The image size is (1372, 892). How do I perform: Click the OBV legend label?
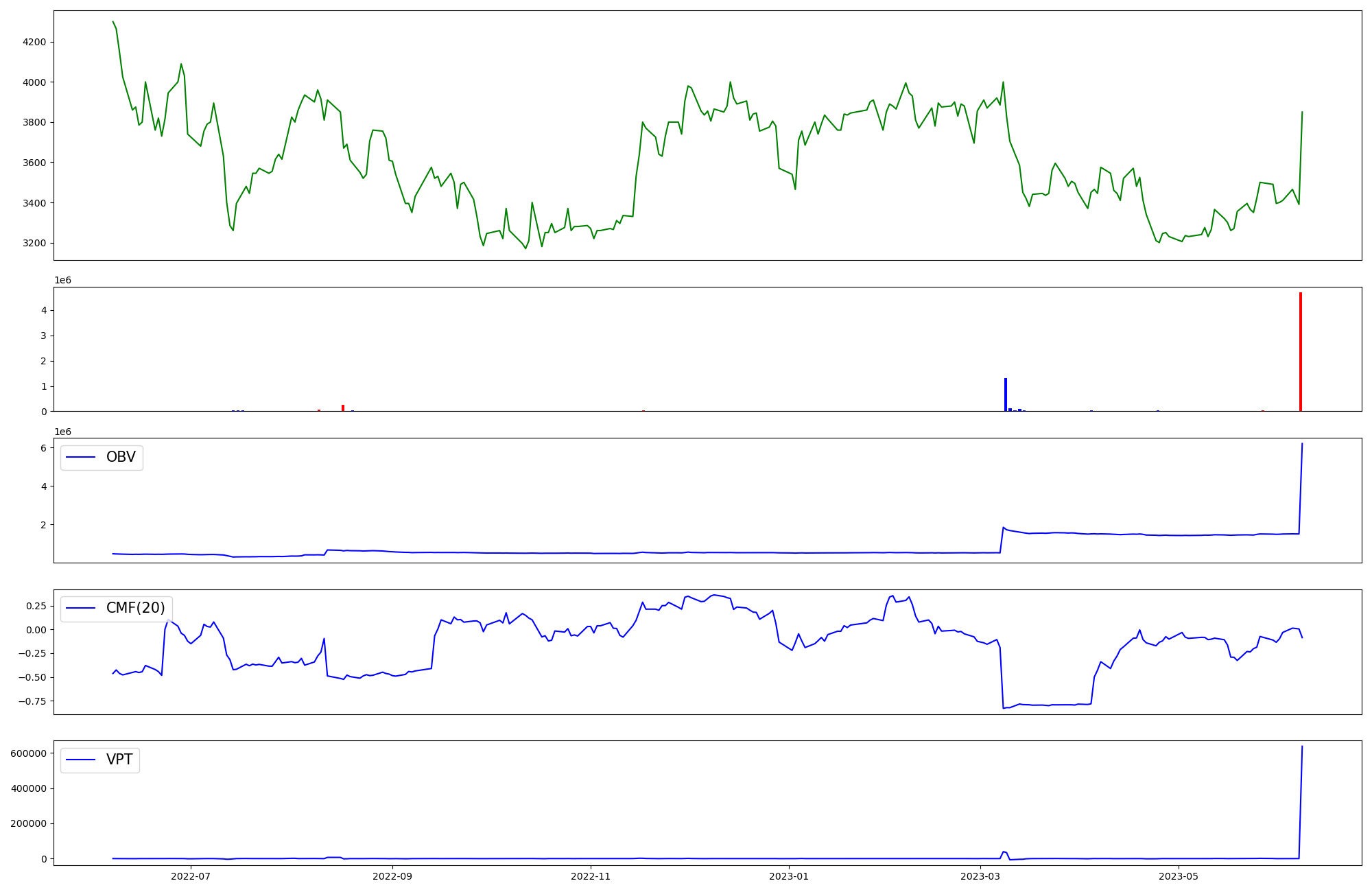coord(121,457)
